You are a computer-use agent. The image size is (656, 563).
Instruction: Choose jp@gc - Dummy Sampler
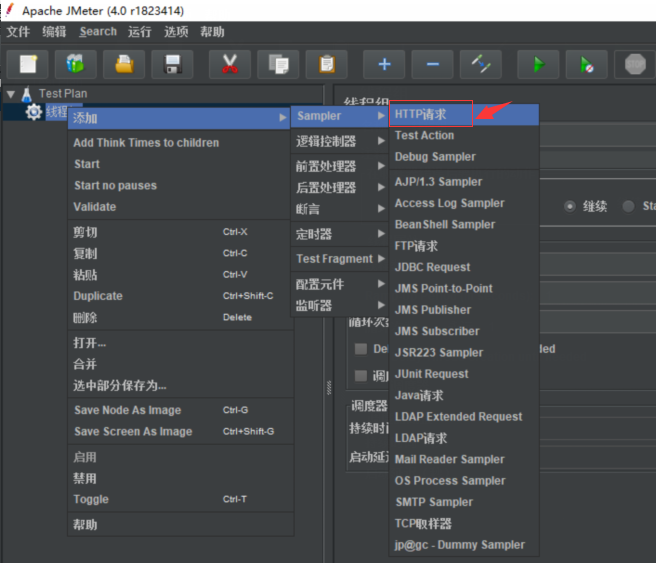[464, 545]
